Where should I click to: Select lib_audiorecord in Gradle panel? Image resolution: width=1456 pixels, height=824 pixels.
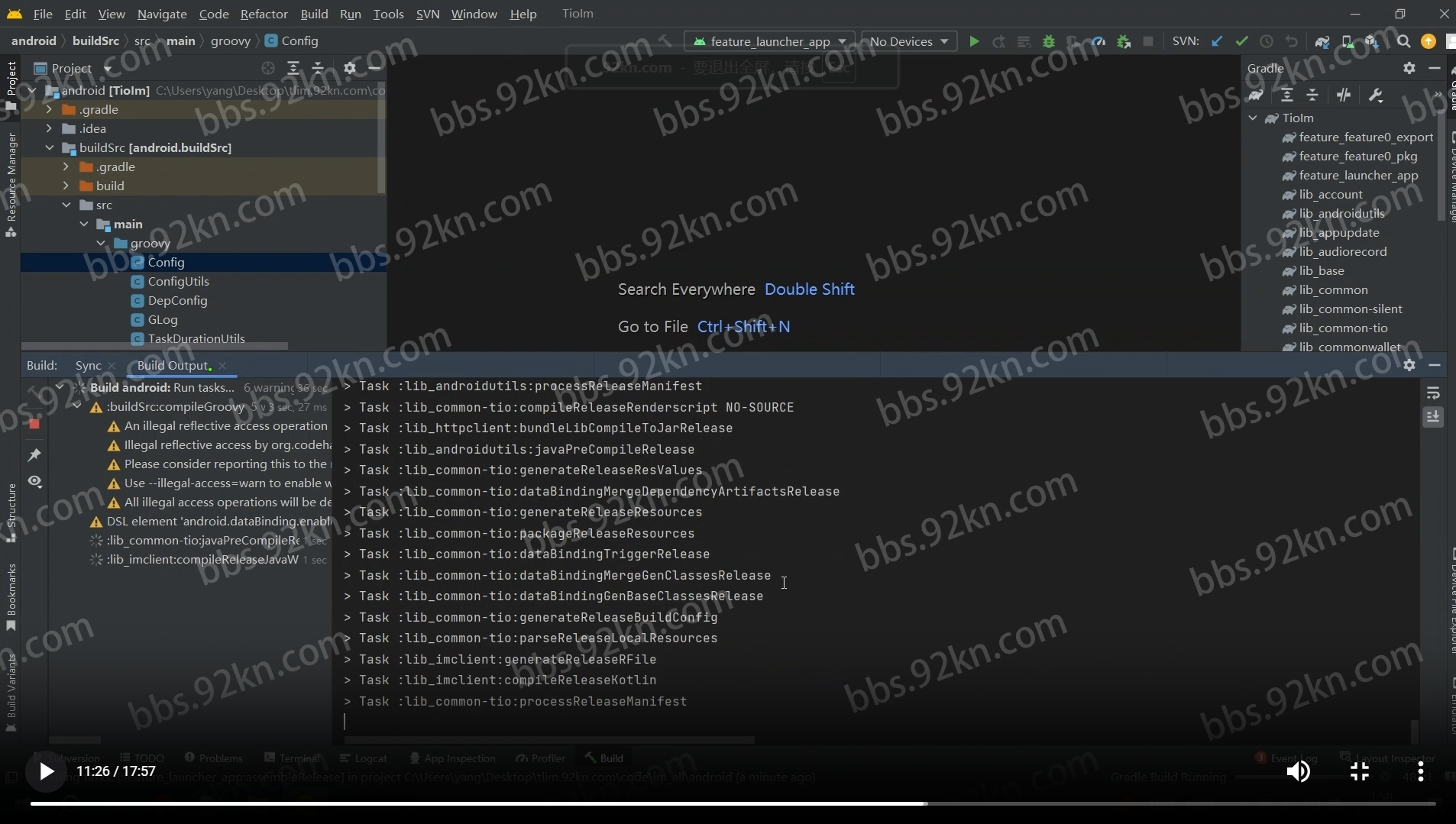[1342, 251]
